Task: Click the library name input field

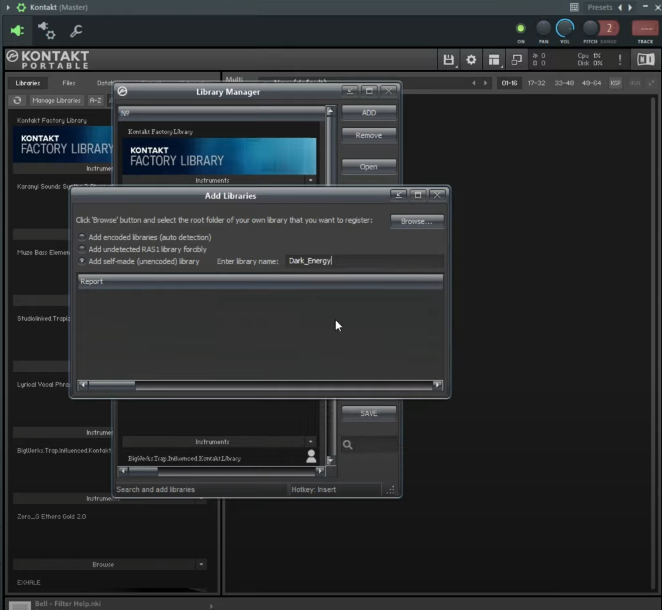Action: click(x=364, y=261)
